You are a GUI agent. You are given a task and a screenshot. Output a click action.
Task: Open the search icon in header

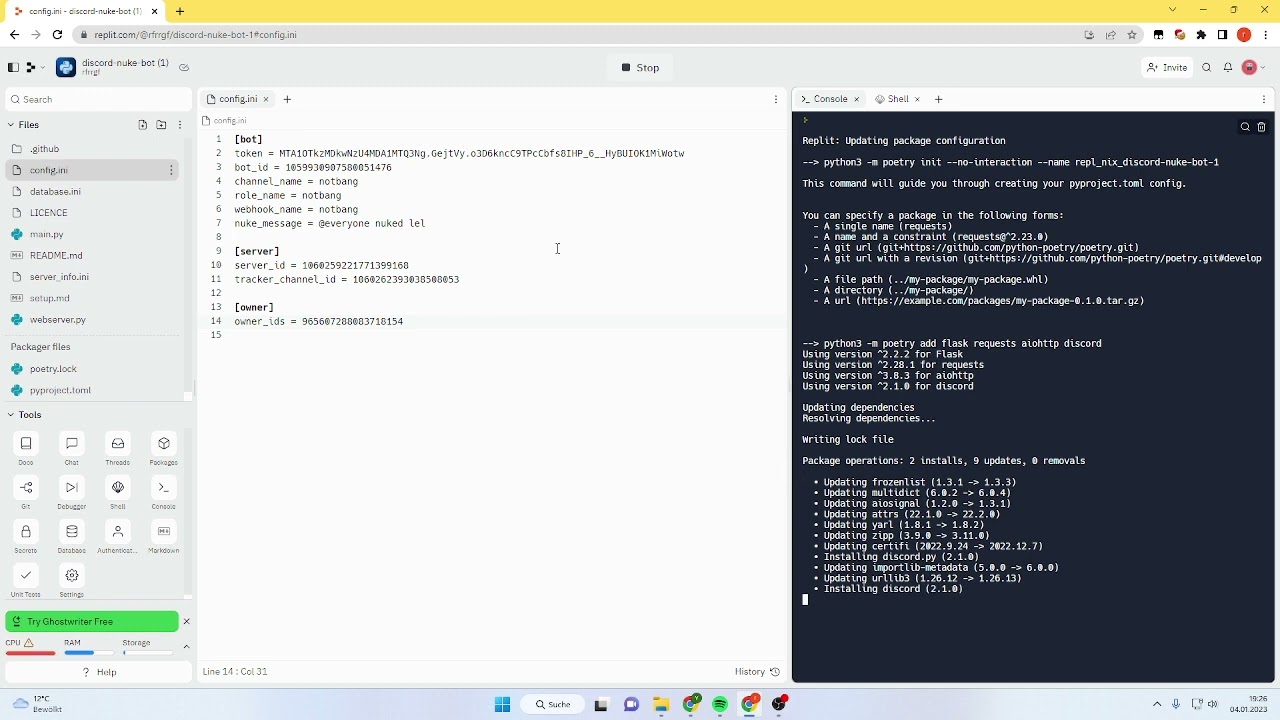click(x=1207, y=68)
